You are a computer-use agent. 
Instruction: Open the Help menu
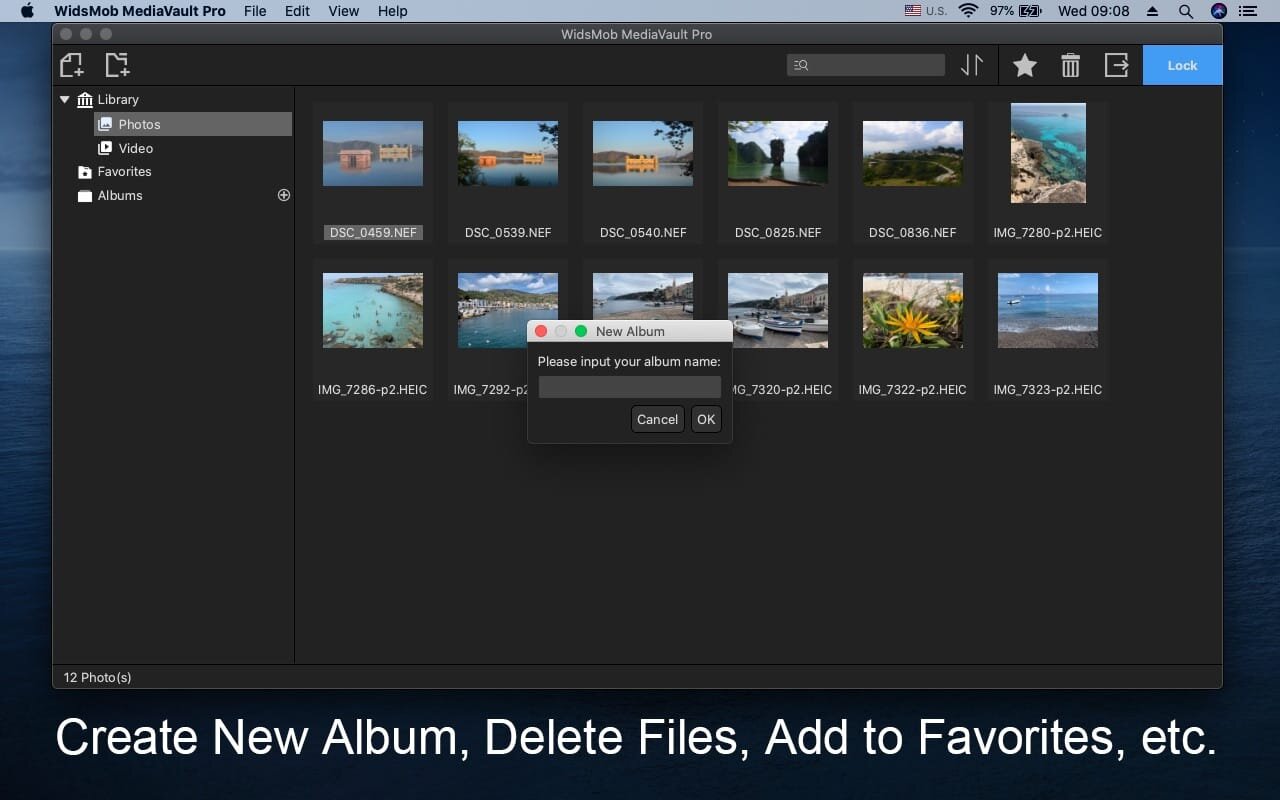[x=393, y=11]
